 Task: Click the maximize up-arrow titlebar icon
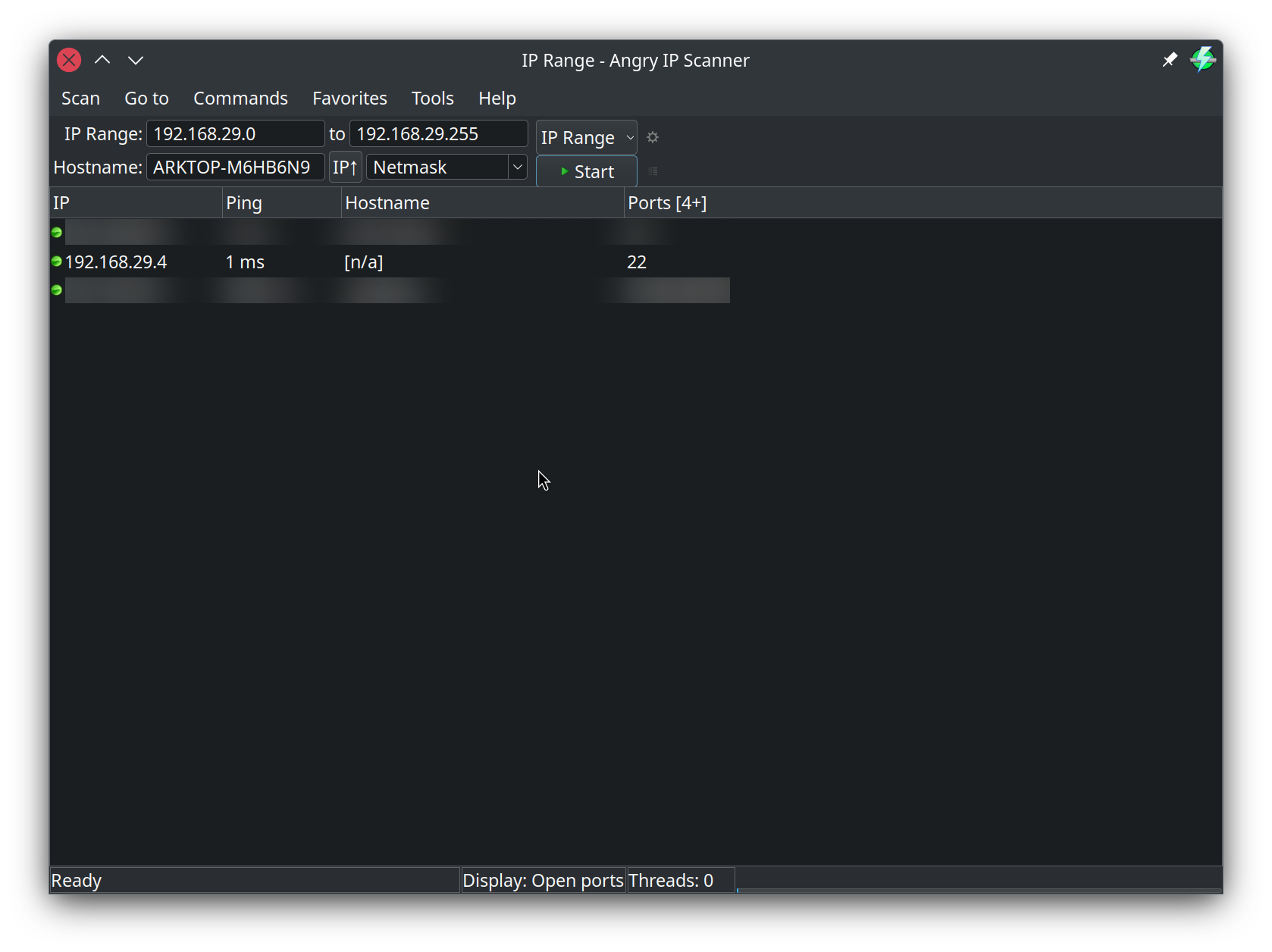pyautogui.click(x=102, y=60)
